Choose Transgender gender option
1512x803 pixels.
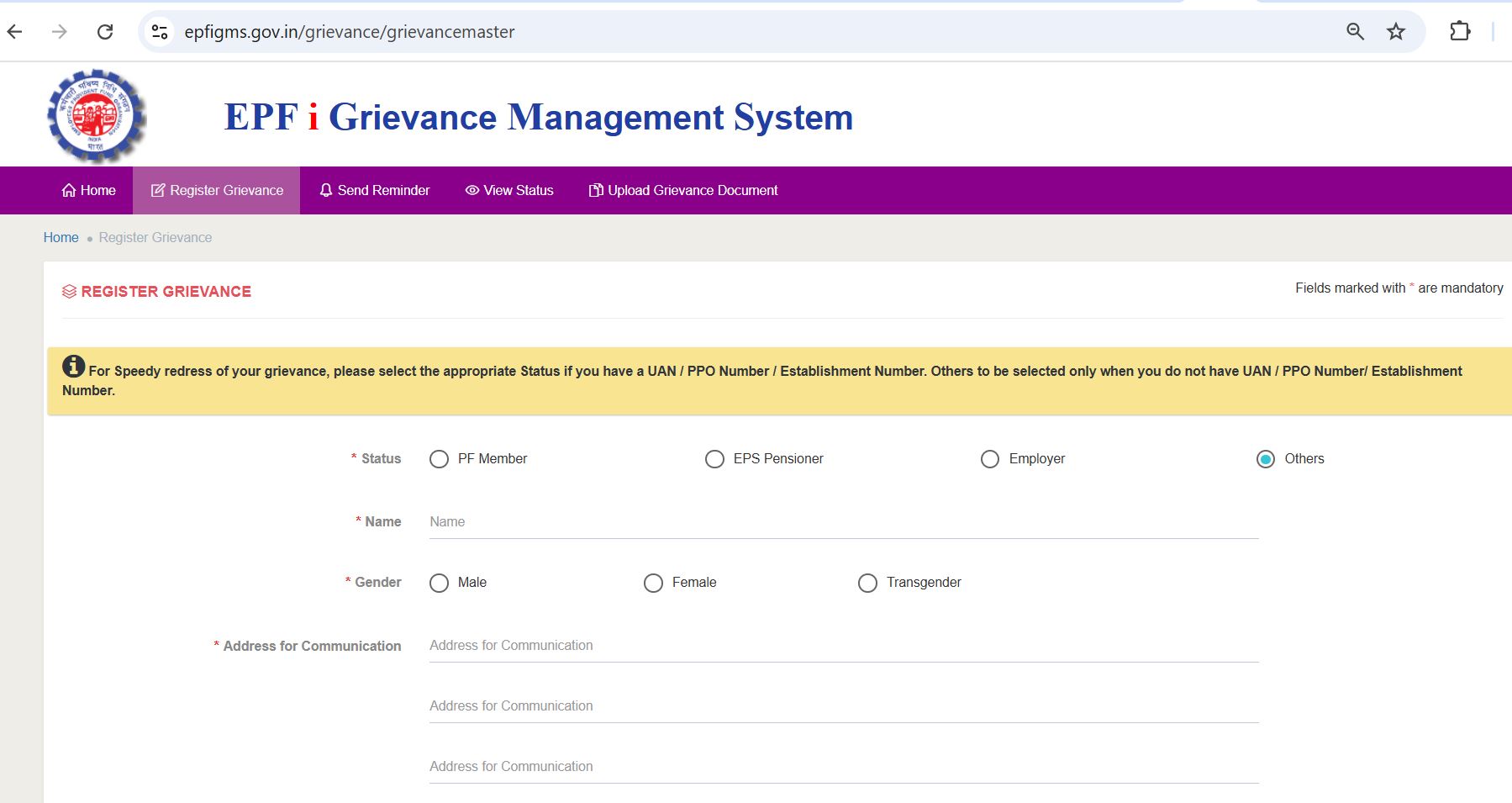pyautogui.click(x=867, y=583)
